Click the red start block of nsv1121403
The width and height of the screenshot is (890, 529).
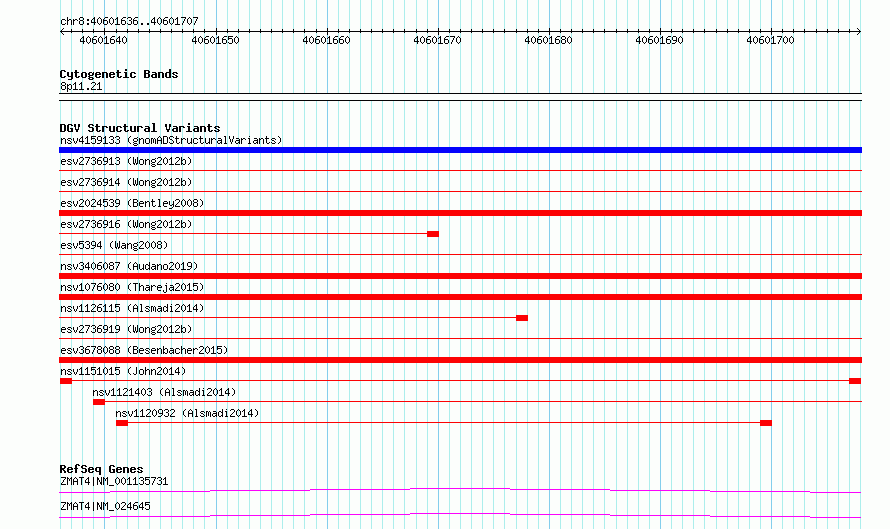pos(99,402)
